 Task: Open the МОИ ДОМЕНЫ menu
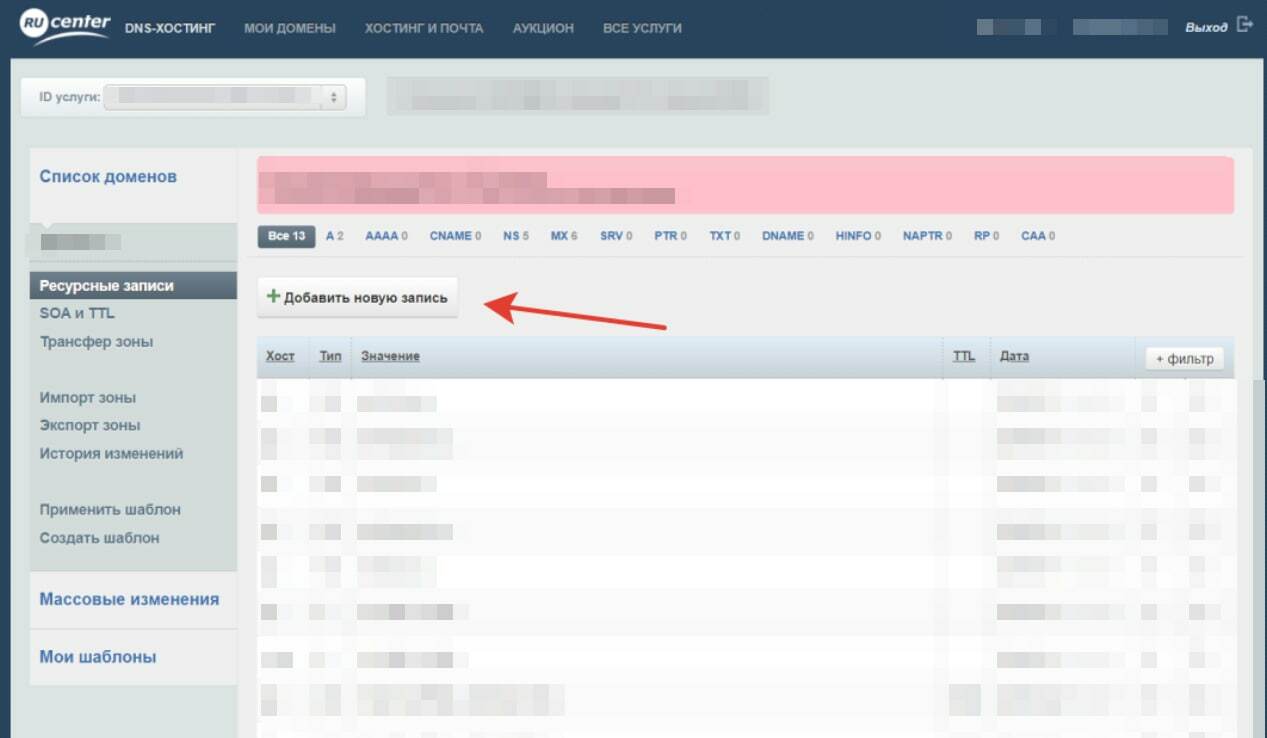click(x=290, y=28)
